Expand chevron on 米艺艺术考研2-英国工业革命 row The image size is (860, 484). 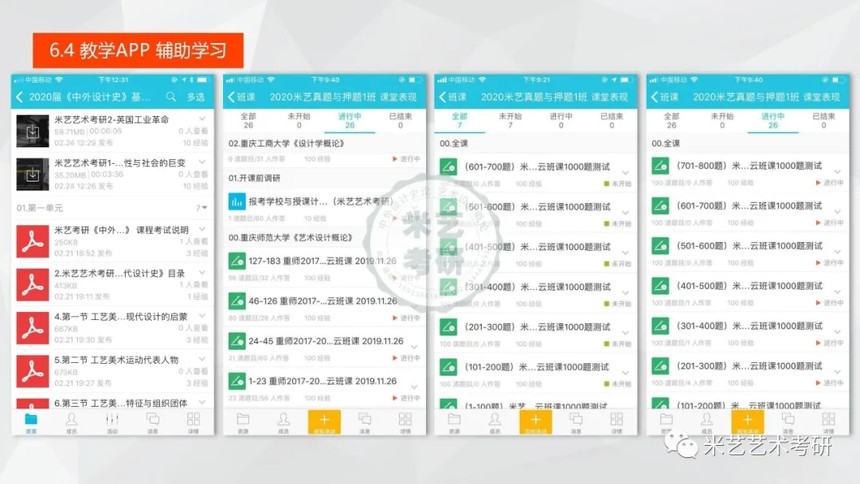point(202,119)
